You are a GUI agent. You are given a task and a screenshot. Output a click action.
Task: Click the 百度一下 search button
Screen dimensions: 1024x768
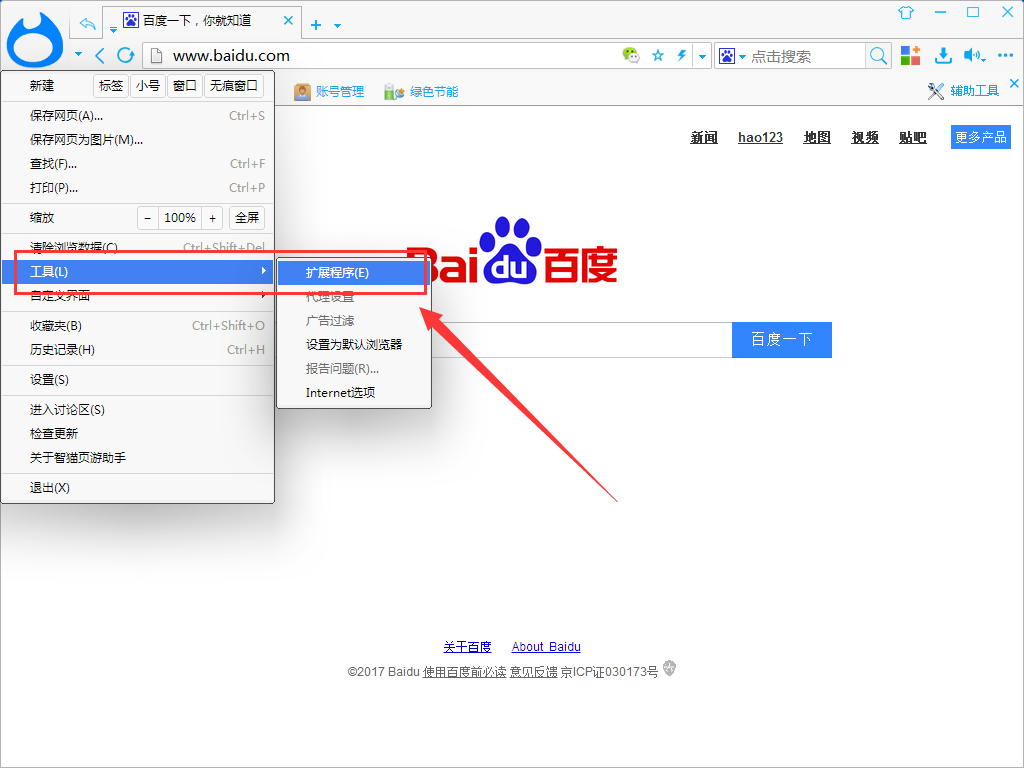coord(781,340)
